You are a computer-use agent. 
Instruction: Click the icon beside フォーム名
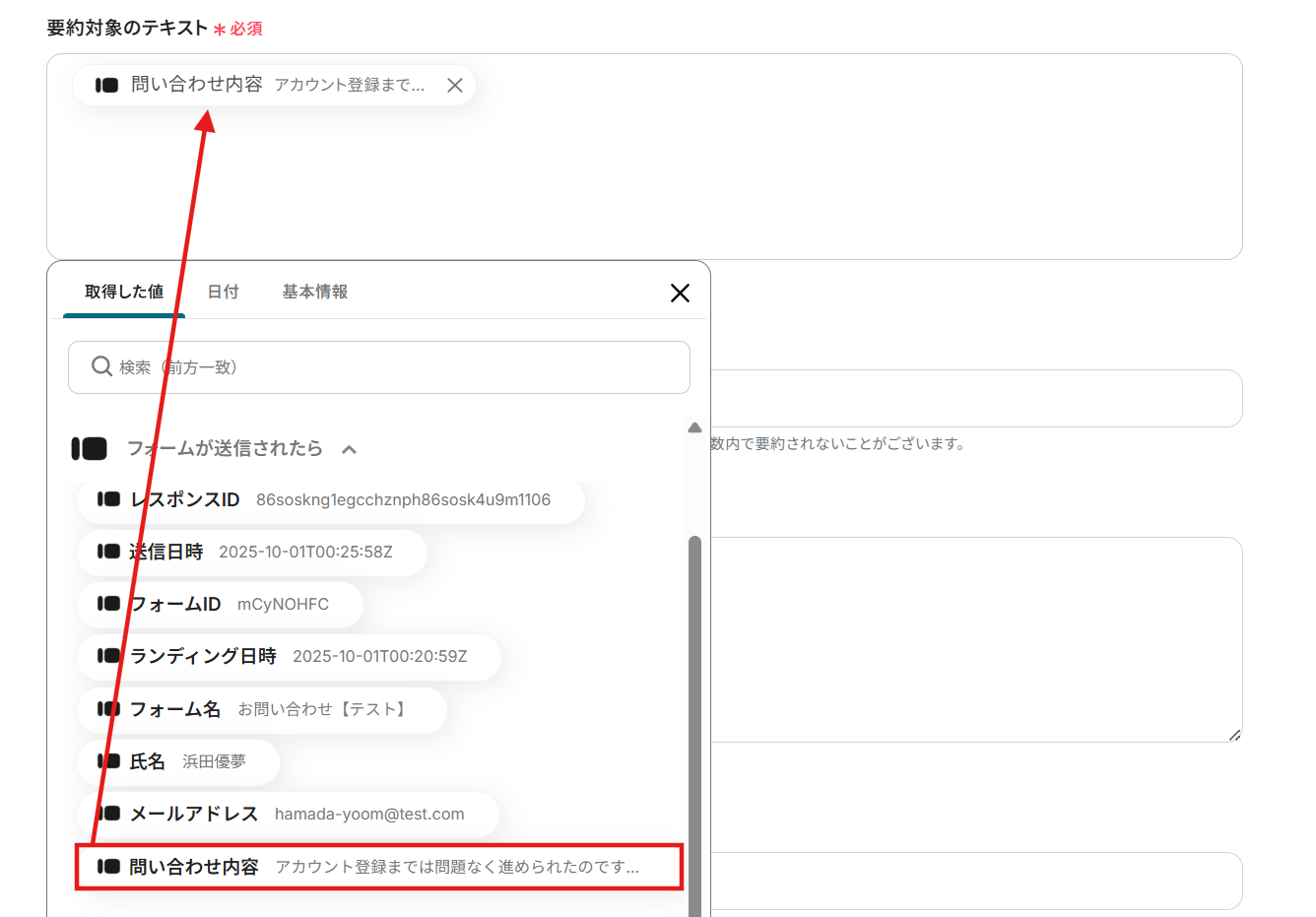click(108, 709)
